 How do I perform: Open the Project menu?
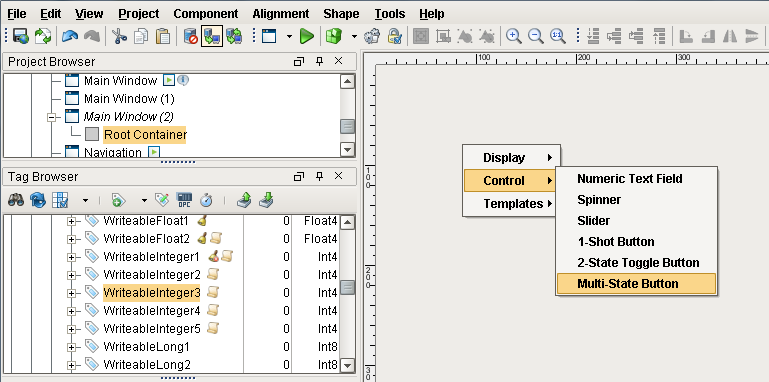[139, 14]
